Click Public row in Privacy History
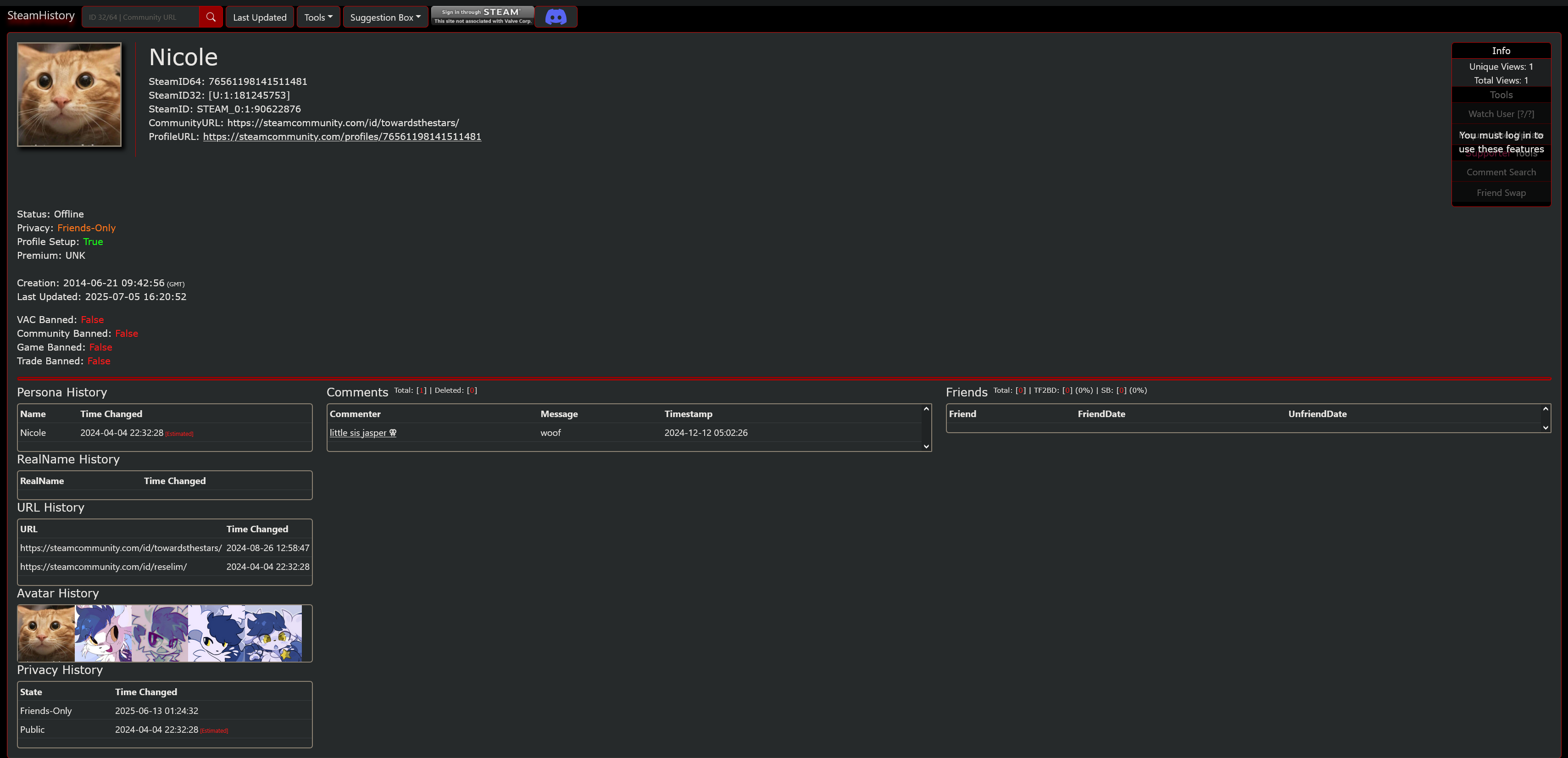Screen dimensions: 1568x758 point(165,730)
